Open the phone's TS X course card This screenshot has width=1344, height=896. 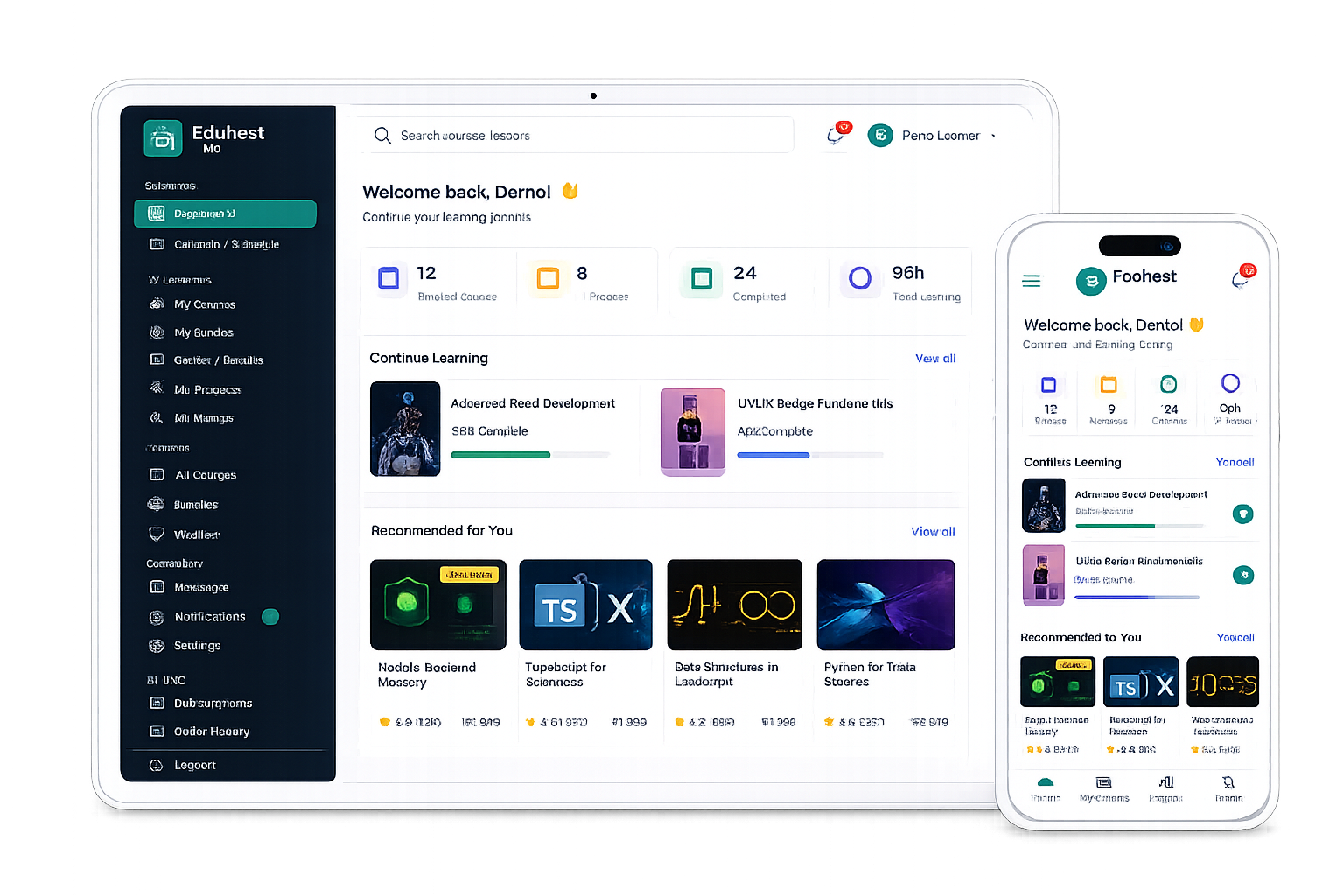(1141, 682)
